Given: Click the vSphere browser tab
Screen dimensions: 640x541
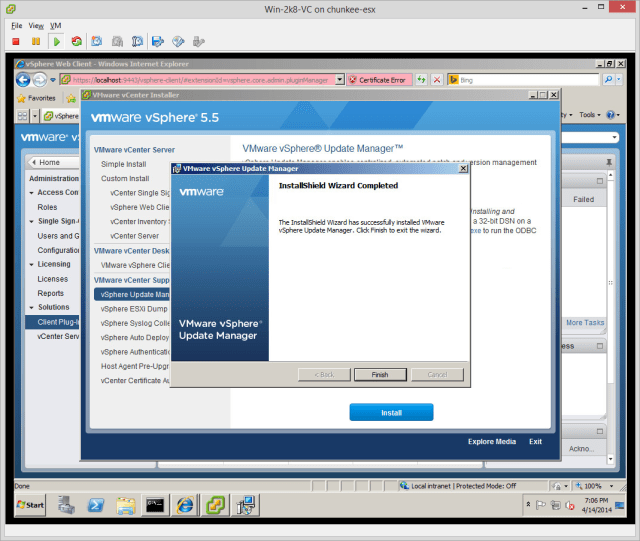Looking at the screenshot, I should (61, 116).
